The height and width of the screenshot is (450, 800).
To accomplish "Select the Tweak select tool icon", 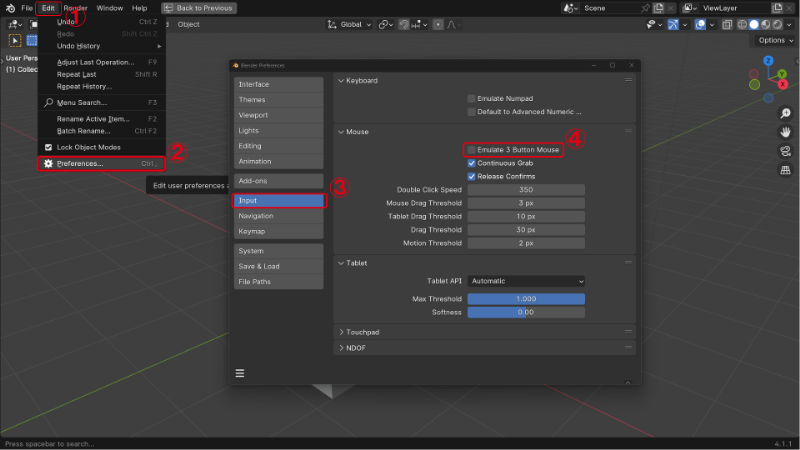I will [x=15, y=40].
